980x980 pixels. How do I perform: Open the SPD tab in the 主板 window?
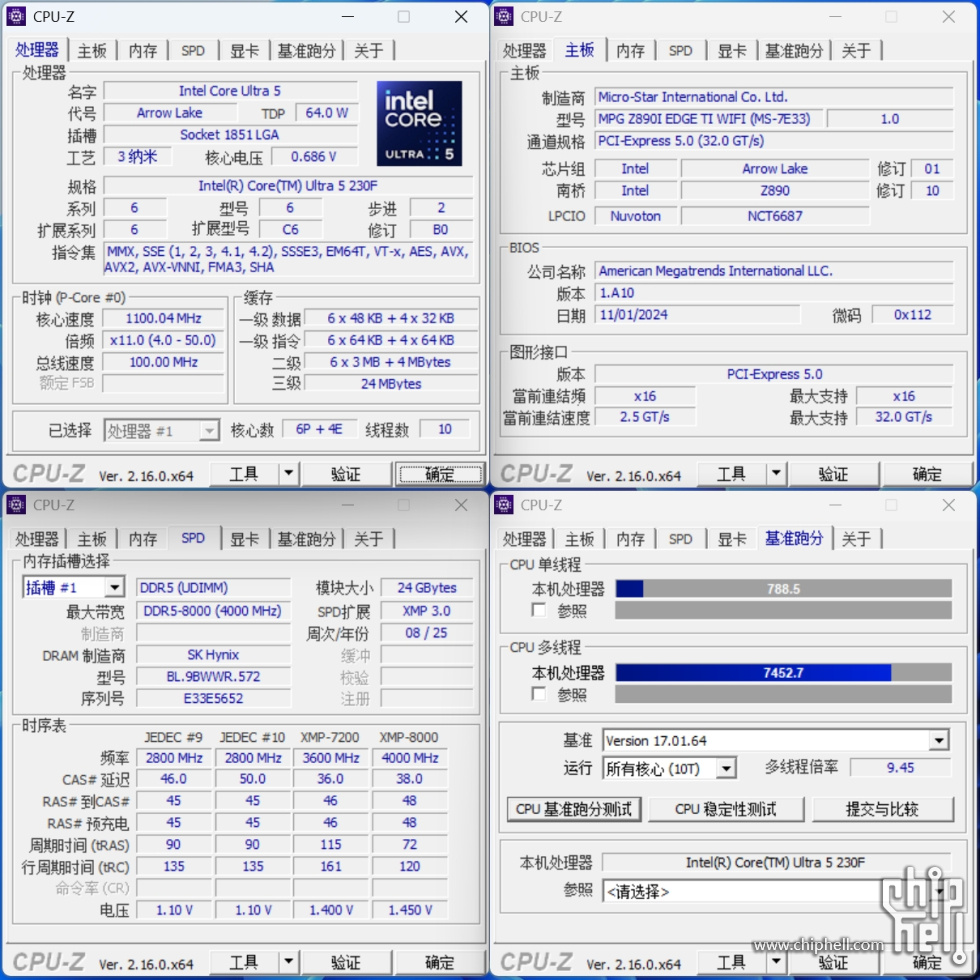coord(681,51)
